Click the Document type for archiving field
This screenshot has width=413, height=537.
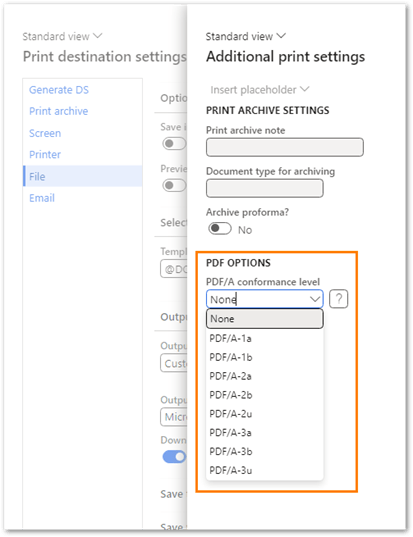click(264, 188)
